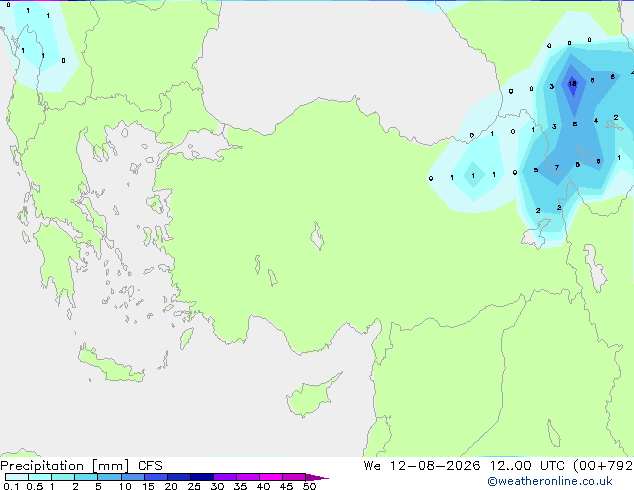Click the above-50 arrow at the legend's end
The image size is (634, 490).
coord(317,477)
